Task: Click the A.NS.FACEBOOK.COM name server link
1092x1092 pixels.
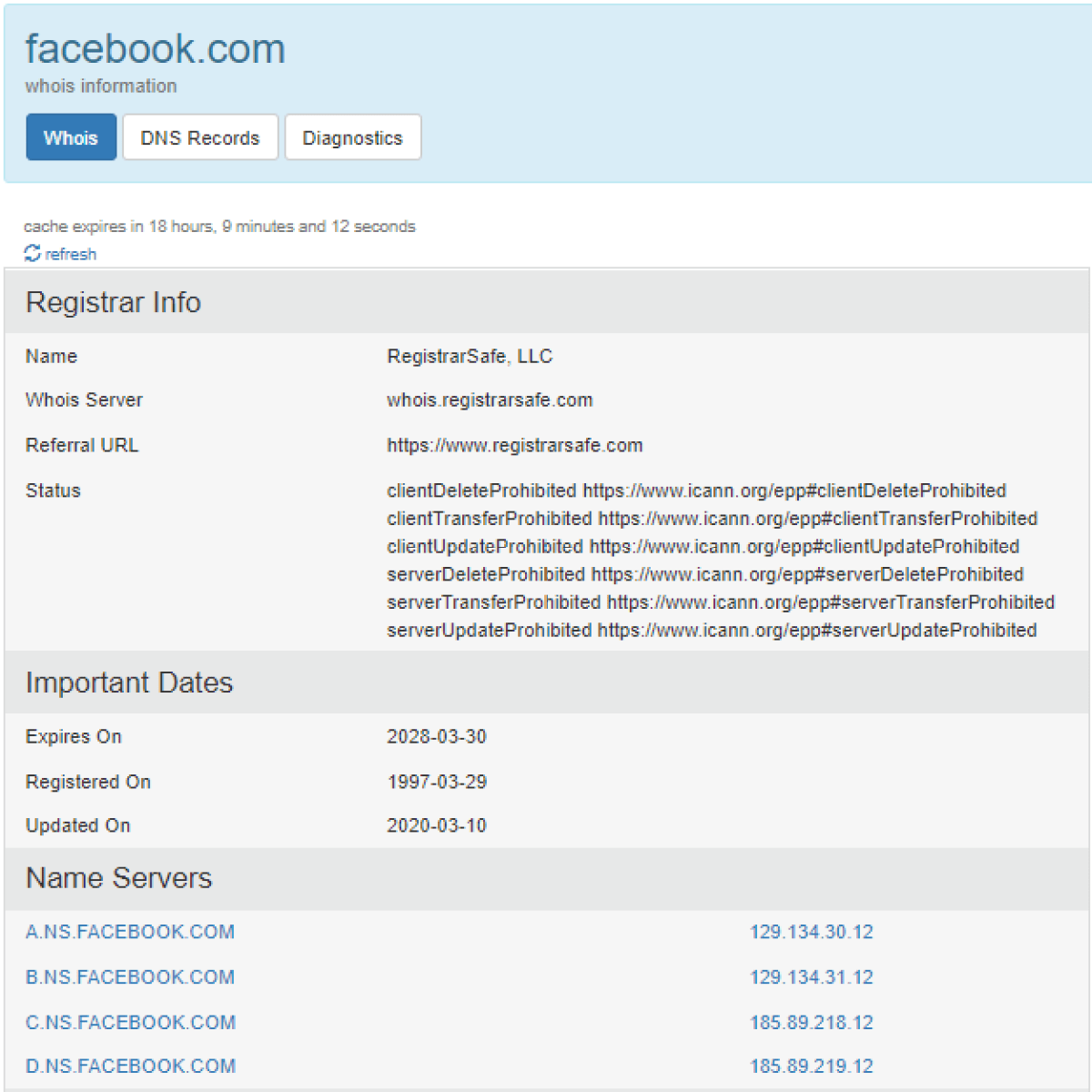Action: 130,932
